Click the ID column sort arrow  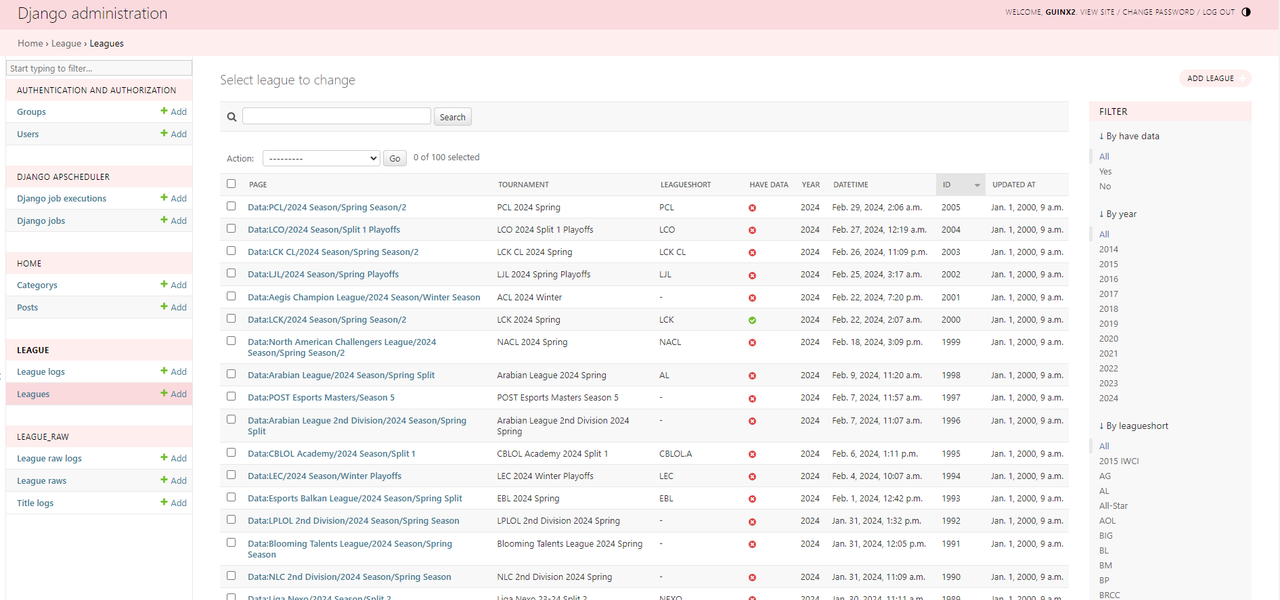[977, 185]
